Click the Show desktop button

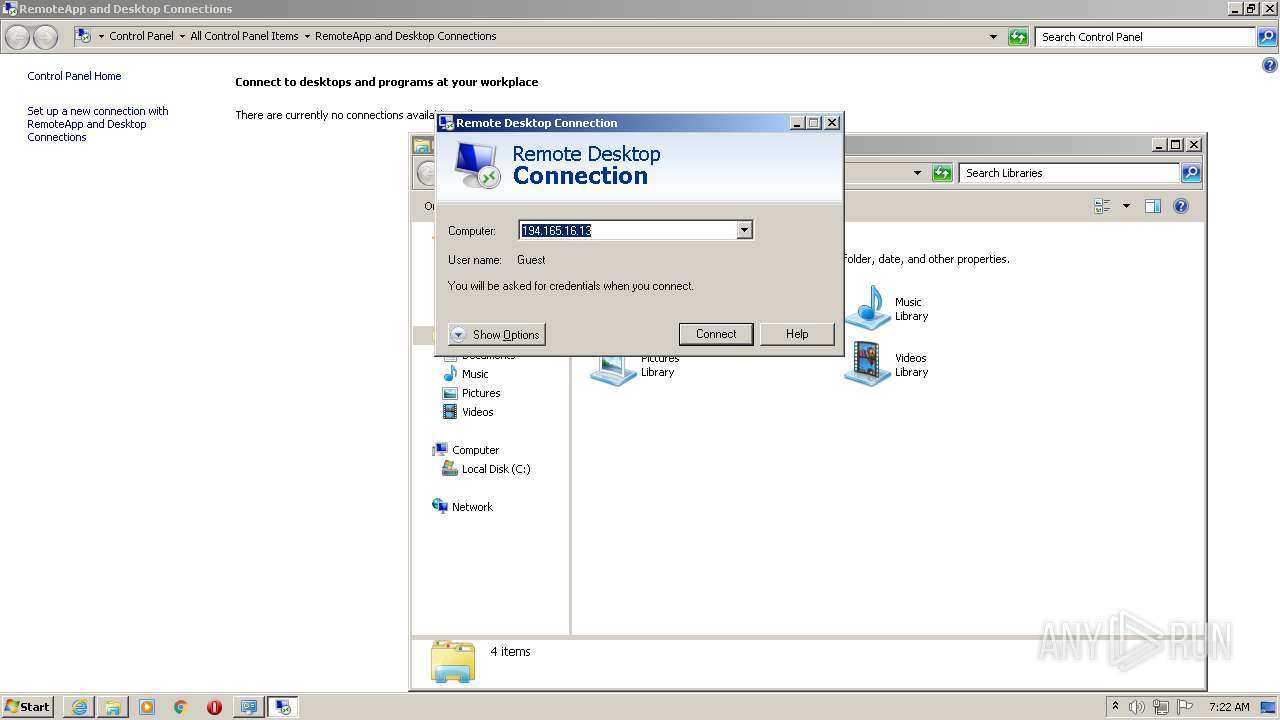coord(1269,707)
